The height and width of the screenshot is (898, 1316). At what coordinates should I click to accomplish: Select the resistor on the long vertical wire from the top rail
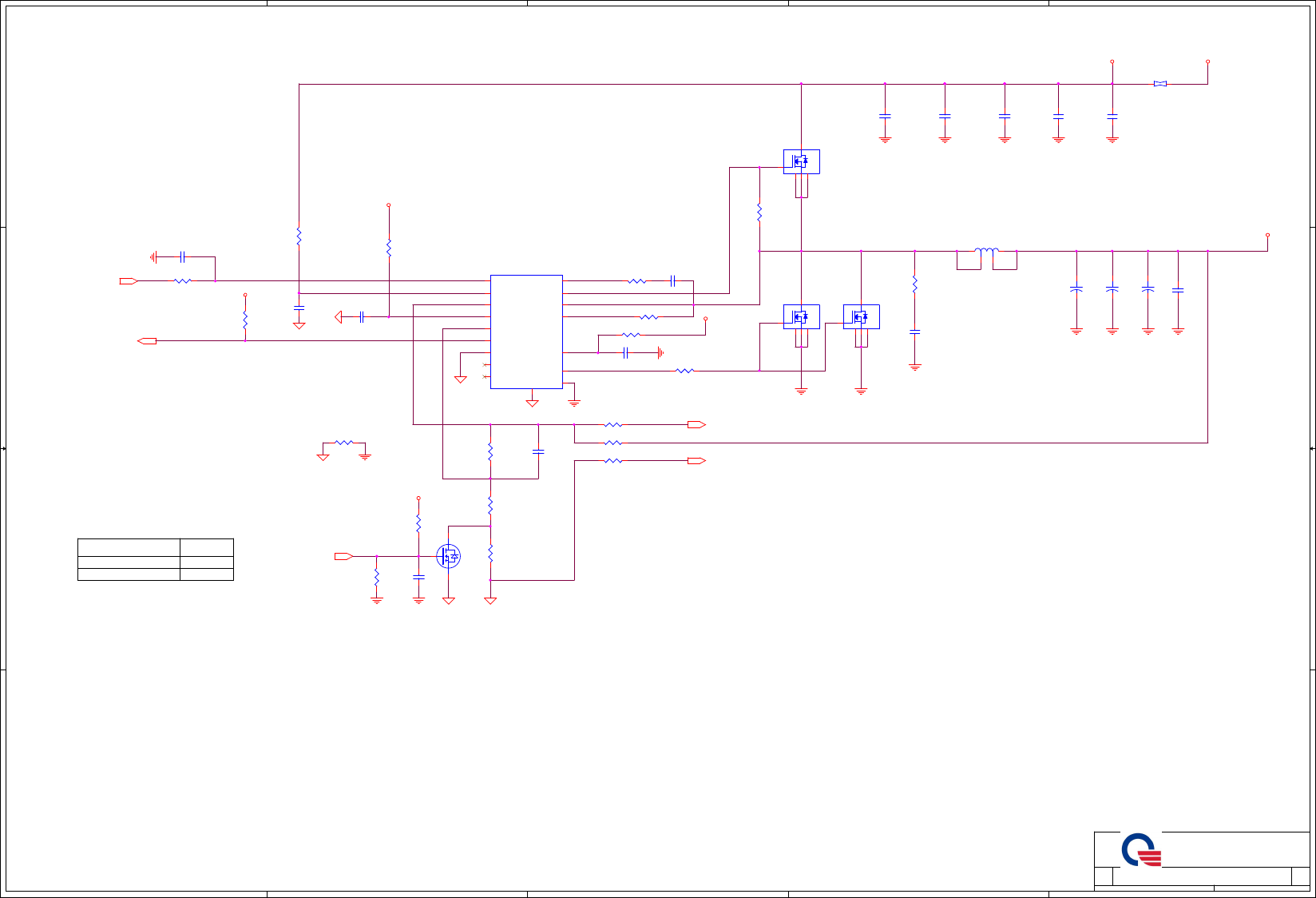tap(299, 236)
